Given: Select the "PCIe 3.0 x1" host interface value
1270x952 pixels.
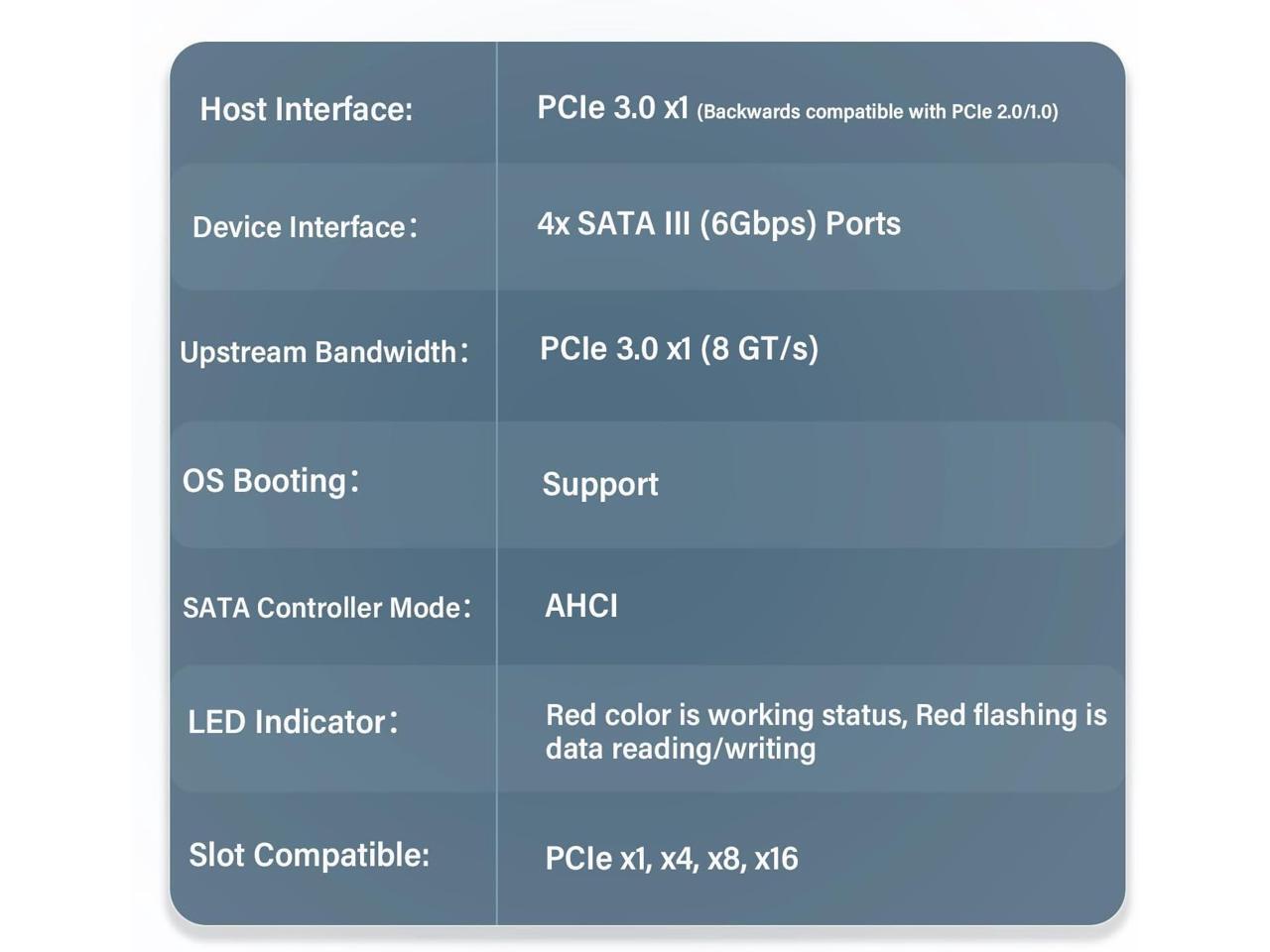Looking at the screenshot, I should tap(612, 108).
